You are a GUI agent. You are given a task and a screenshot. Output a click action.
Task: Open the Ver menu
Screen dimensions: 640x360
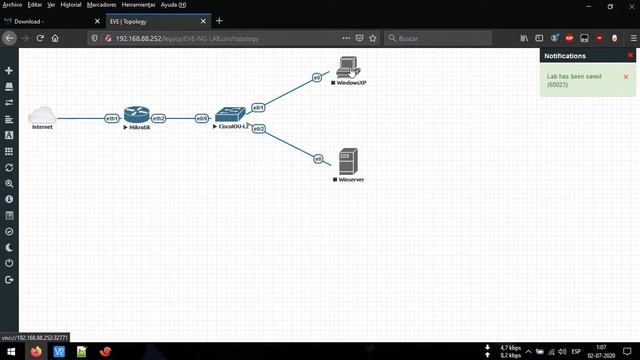51,5
